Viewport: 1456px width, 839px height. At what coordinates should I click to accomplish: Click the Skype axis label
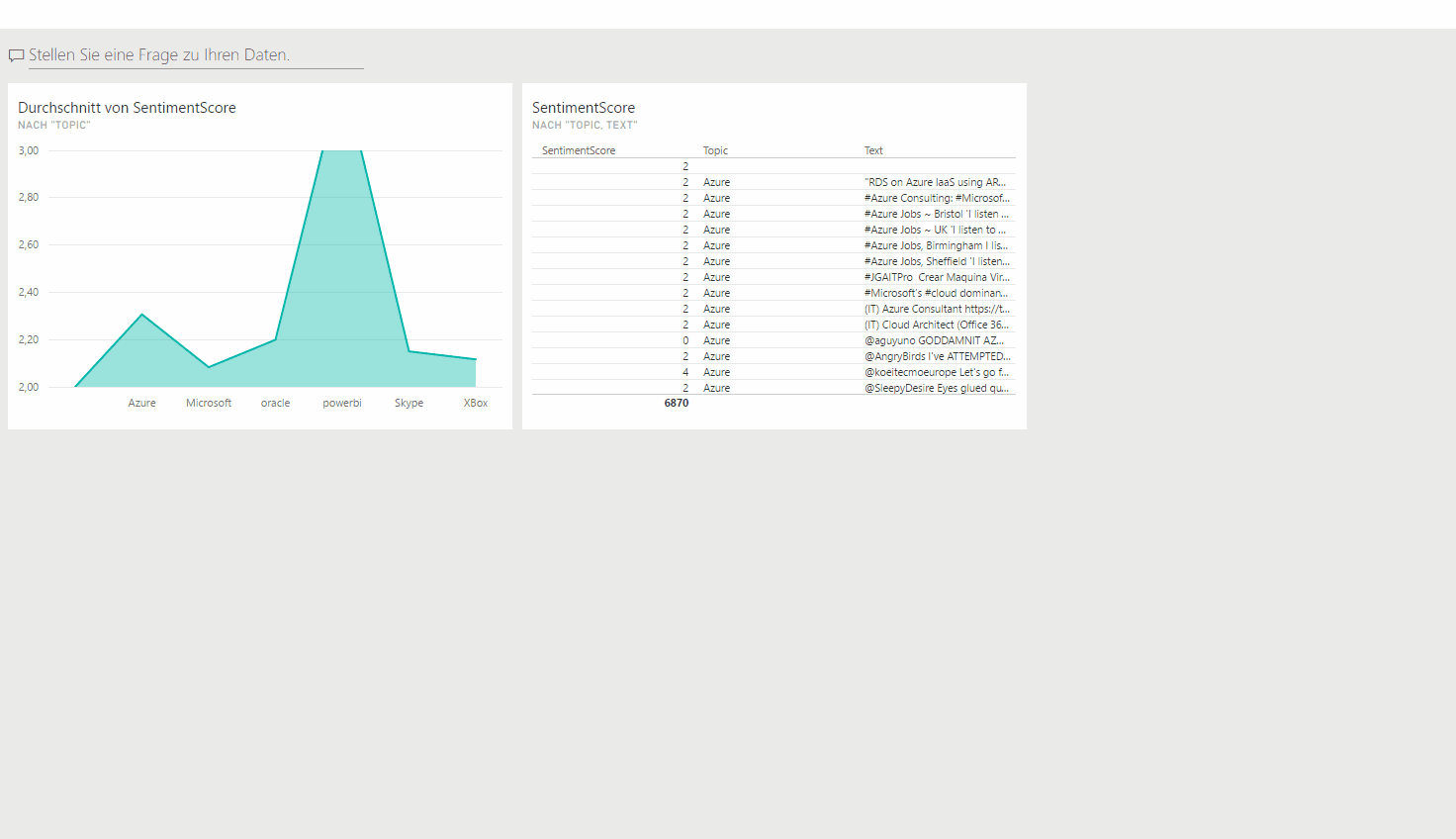click(x=409, y=404)
